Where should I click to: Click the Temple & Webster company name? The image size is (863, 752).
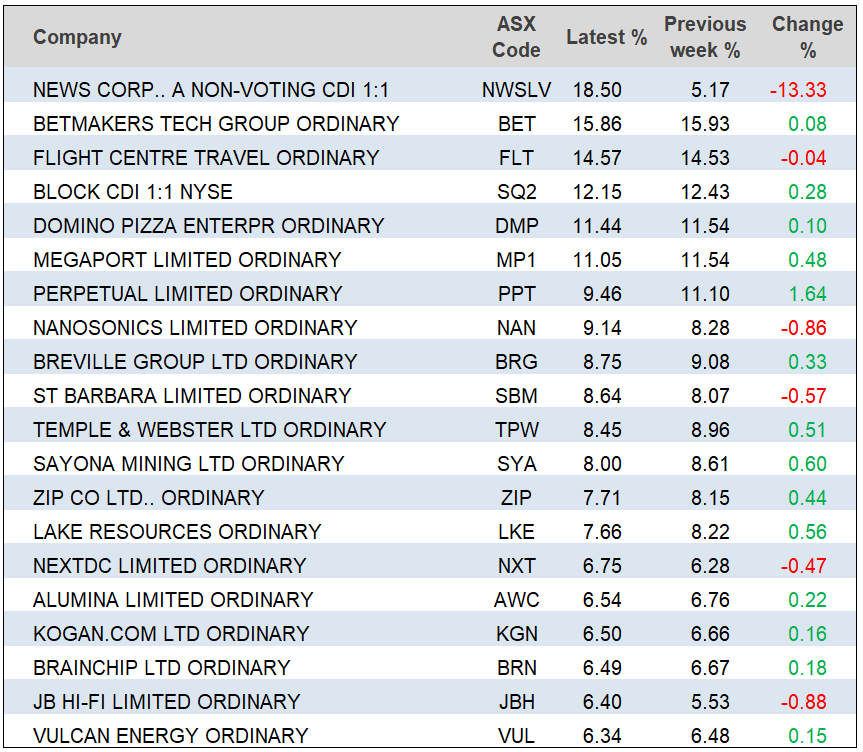point(209,430)
